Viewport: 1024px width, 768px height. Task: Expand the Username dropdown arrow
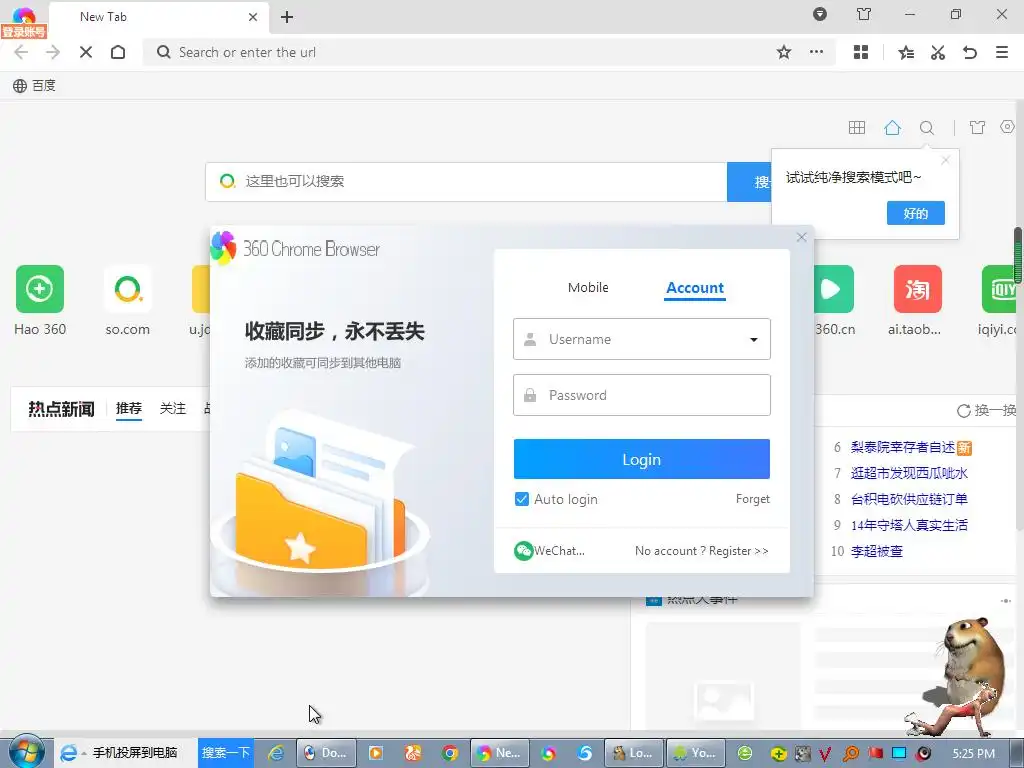(754, 340)
